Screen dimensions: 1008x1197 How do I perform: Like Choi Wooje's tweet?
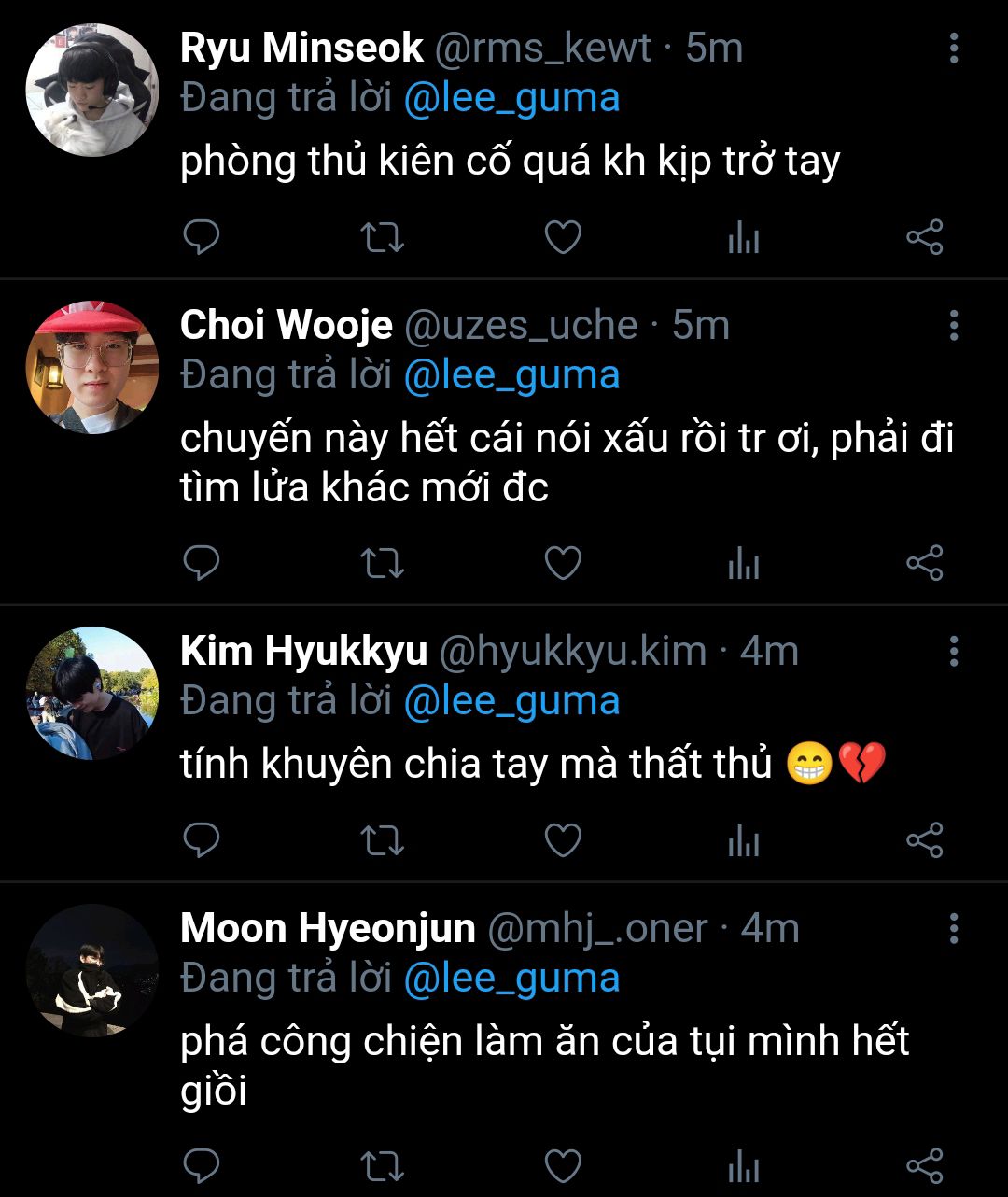(563, 563)
